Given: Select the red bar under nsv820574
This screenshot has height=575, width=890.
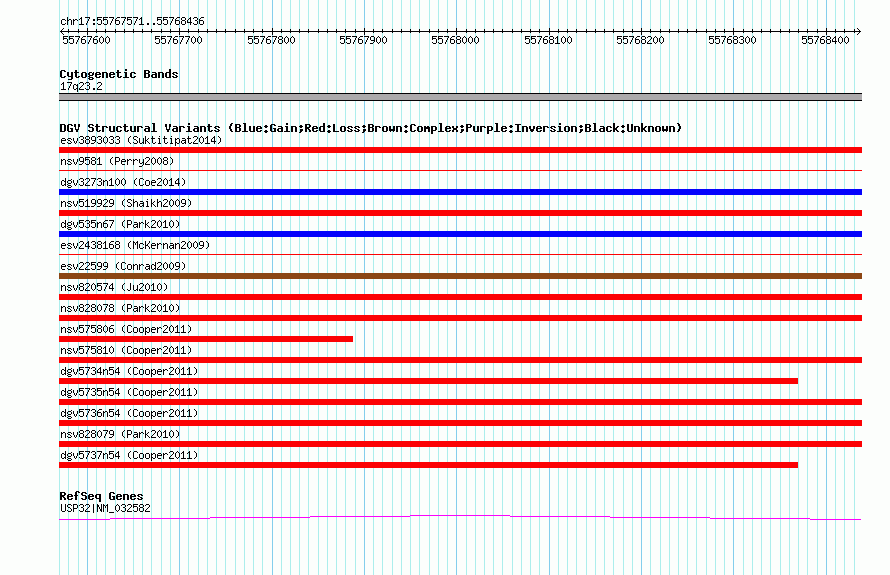Looking at the screenshot, I should coord(460,297).
